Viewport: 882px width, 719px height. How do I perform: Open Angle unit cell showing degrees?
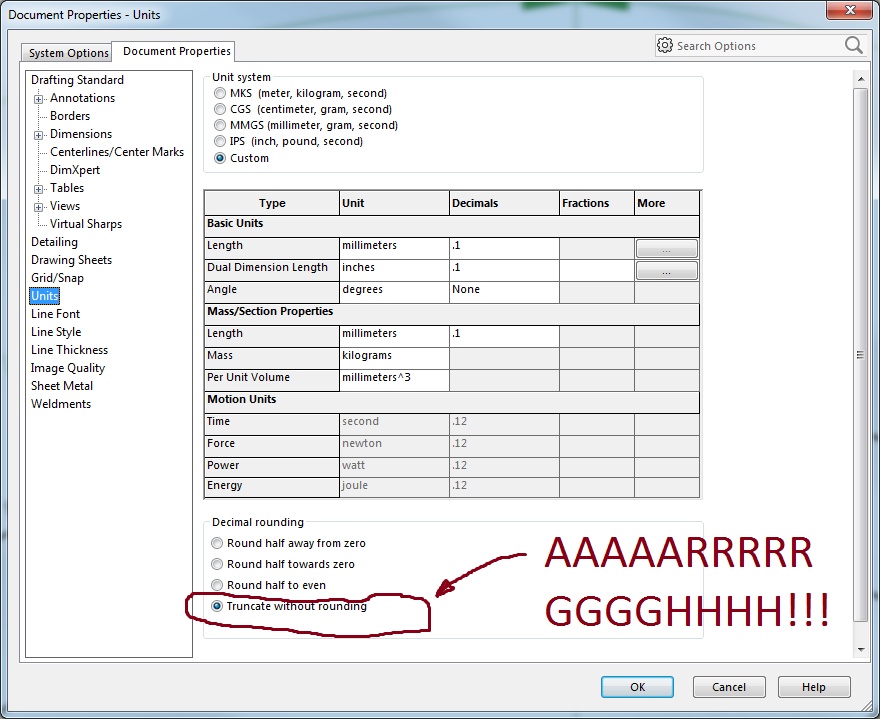click(394, 291)
